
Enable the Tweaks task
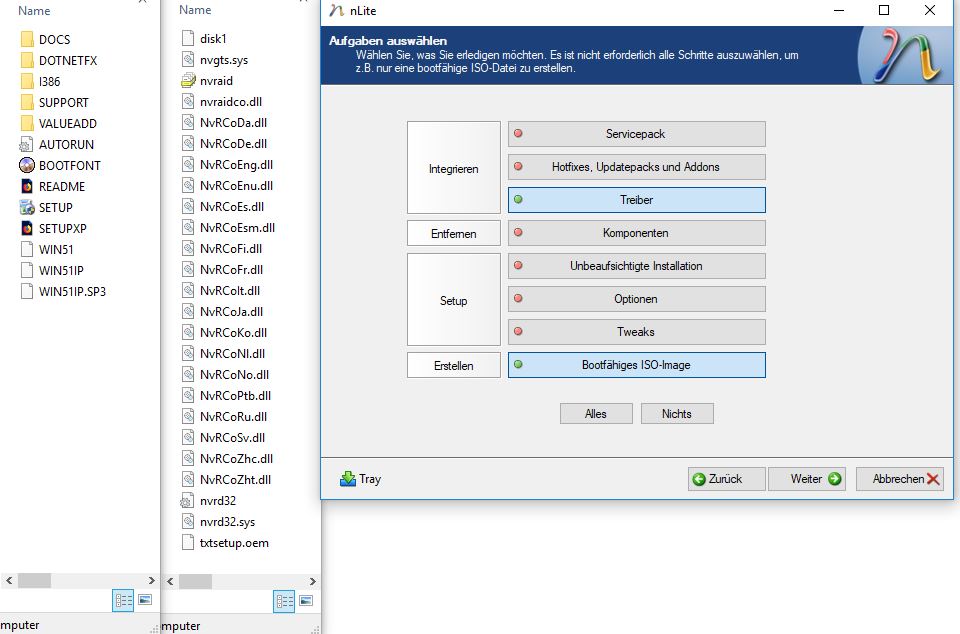coord(636,332)
